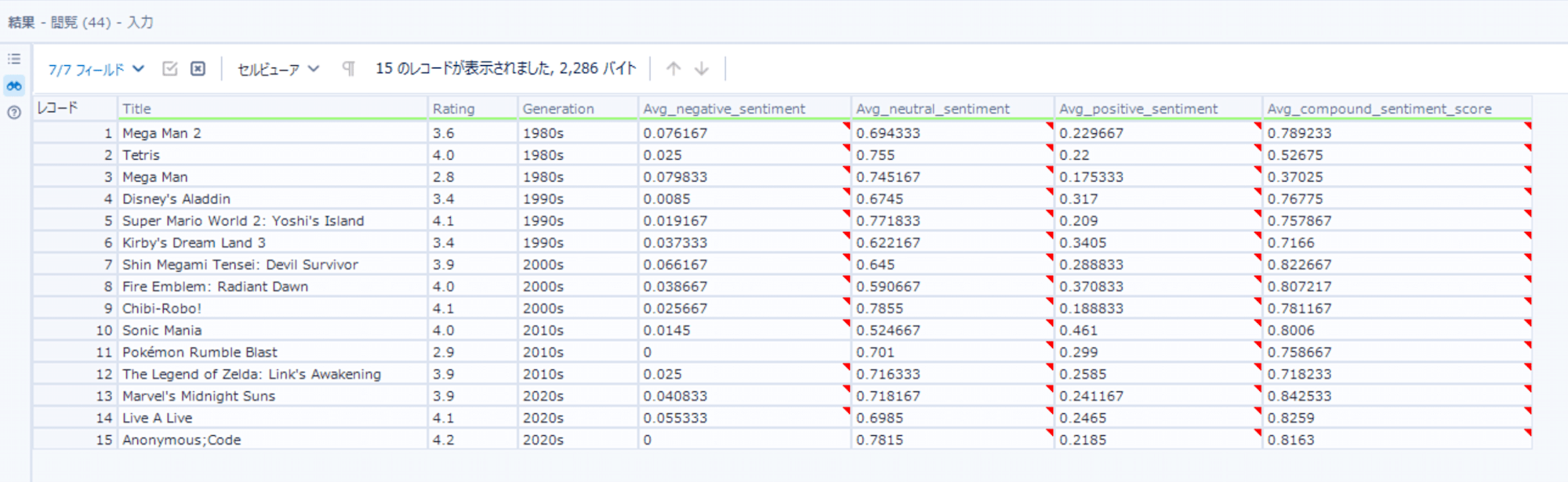Click rating 3.6 for Mega Man 2
Screen dimensions: 1568x482
pyautogui.click(x=473, y=133)
